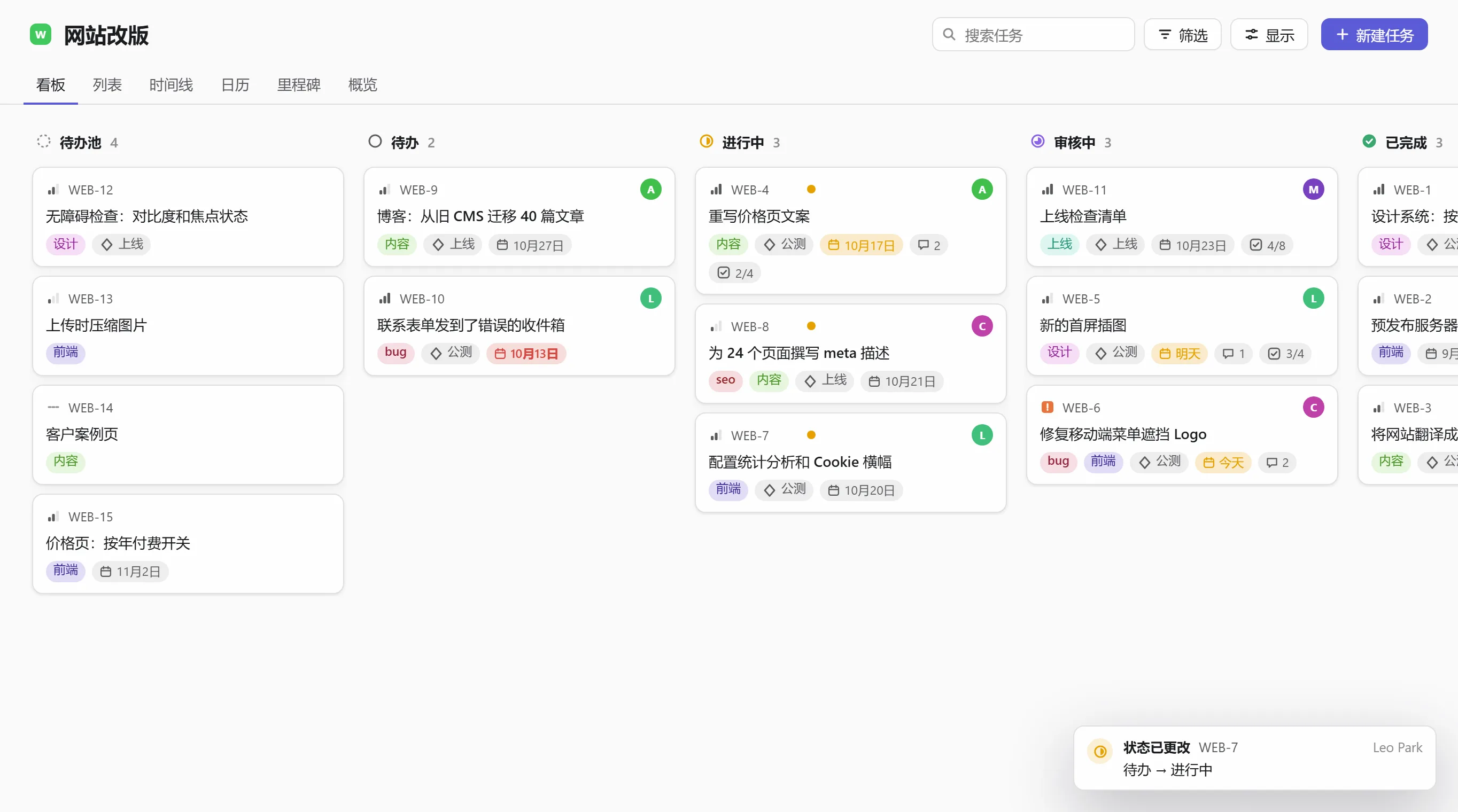This screenshot has height=812, width=1458.
Task: Click 10月27日 date chip on WEB-9
Action: coord(530,245)
